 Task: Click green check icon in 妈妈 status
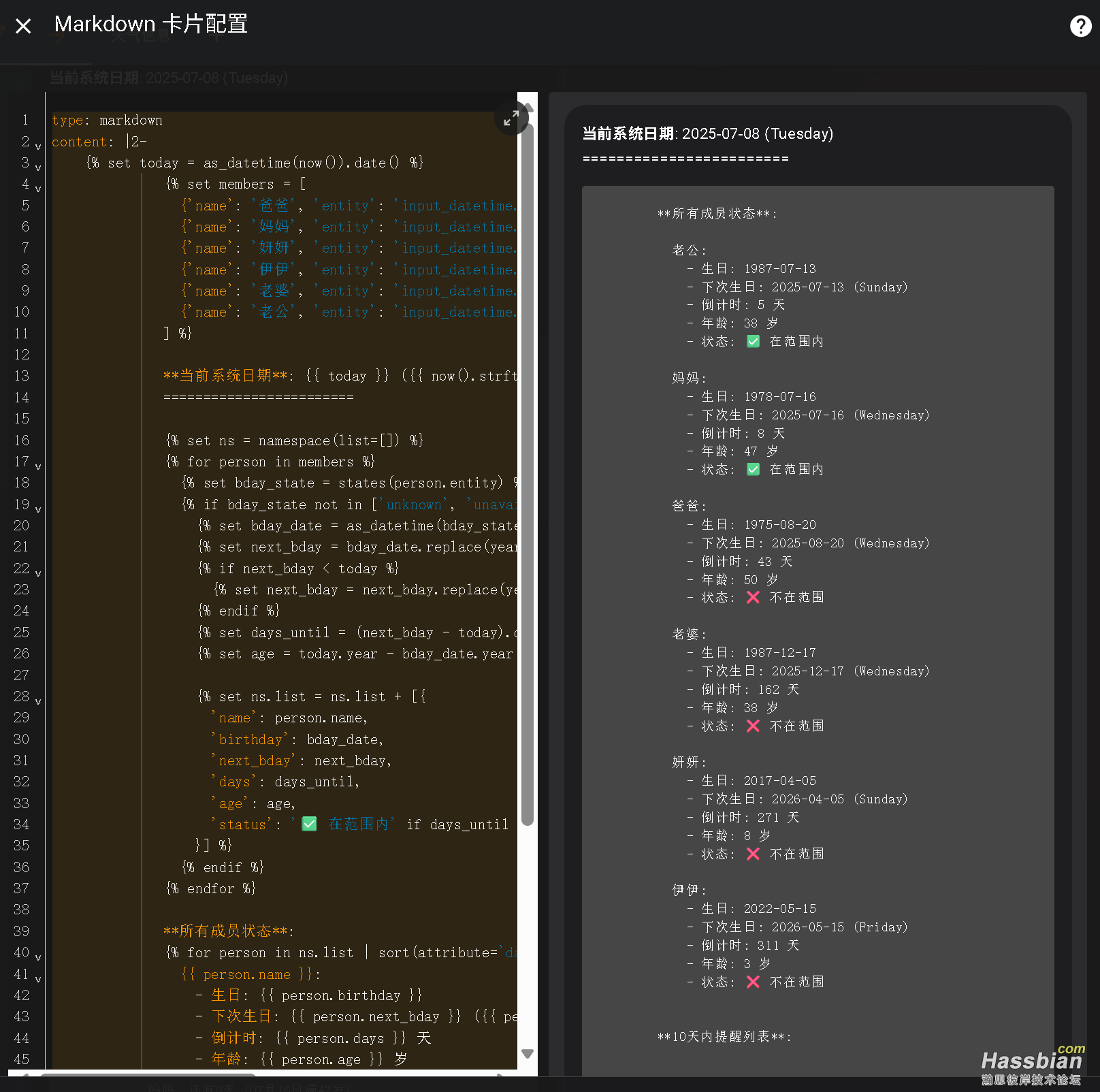[753, 470]
